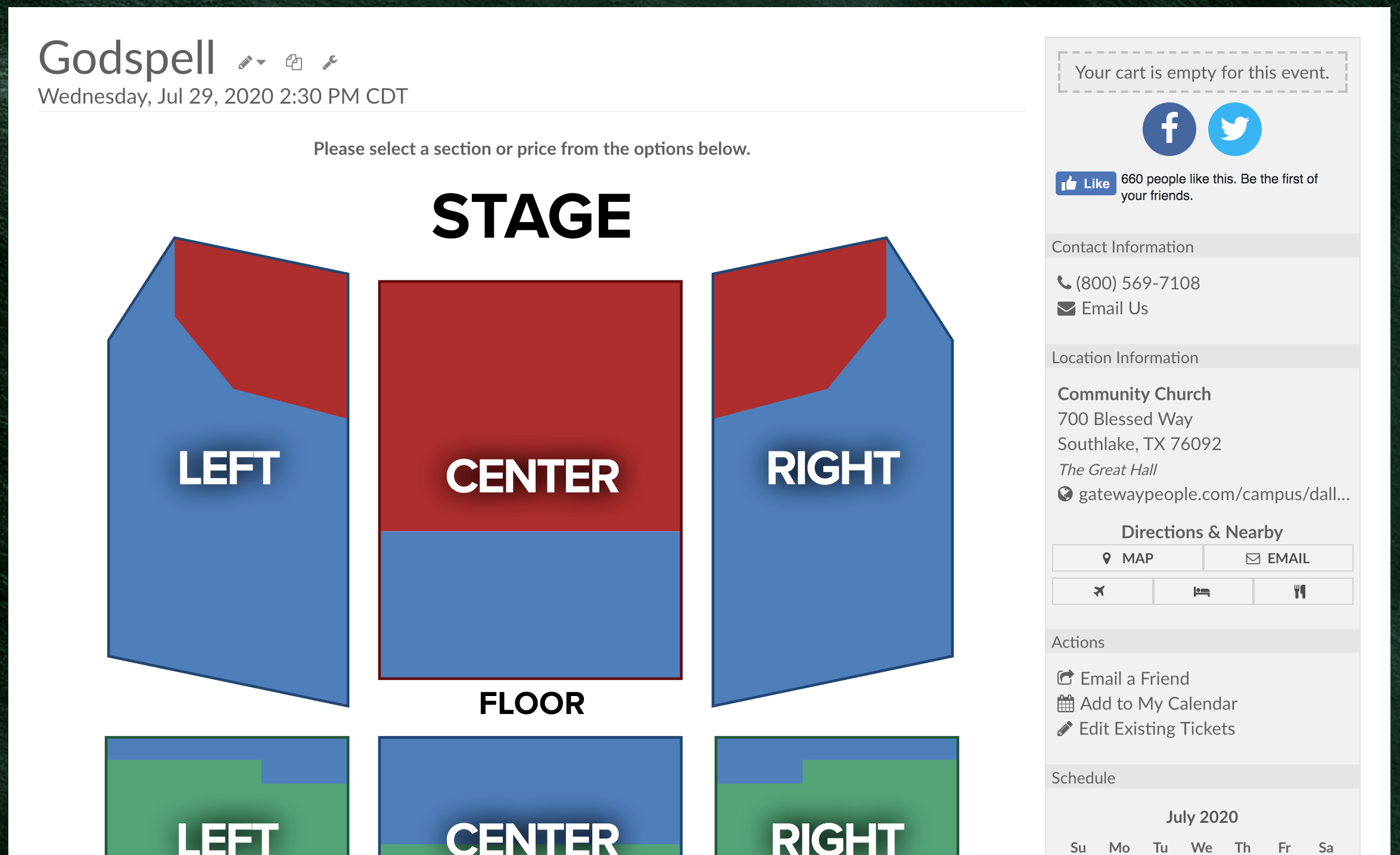Add the event to My Calendar

coord(1159,703)
